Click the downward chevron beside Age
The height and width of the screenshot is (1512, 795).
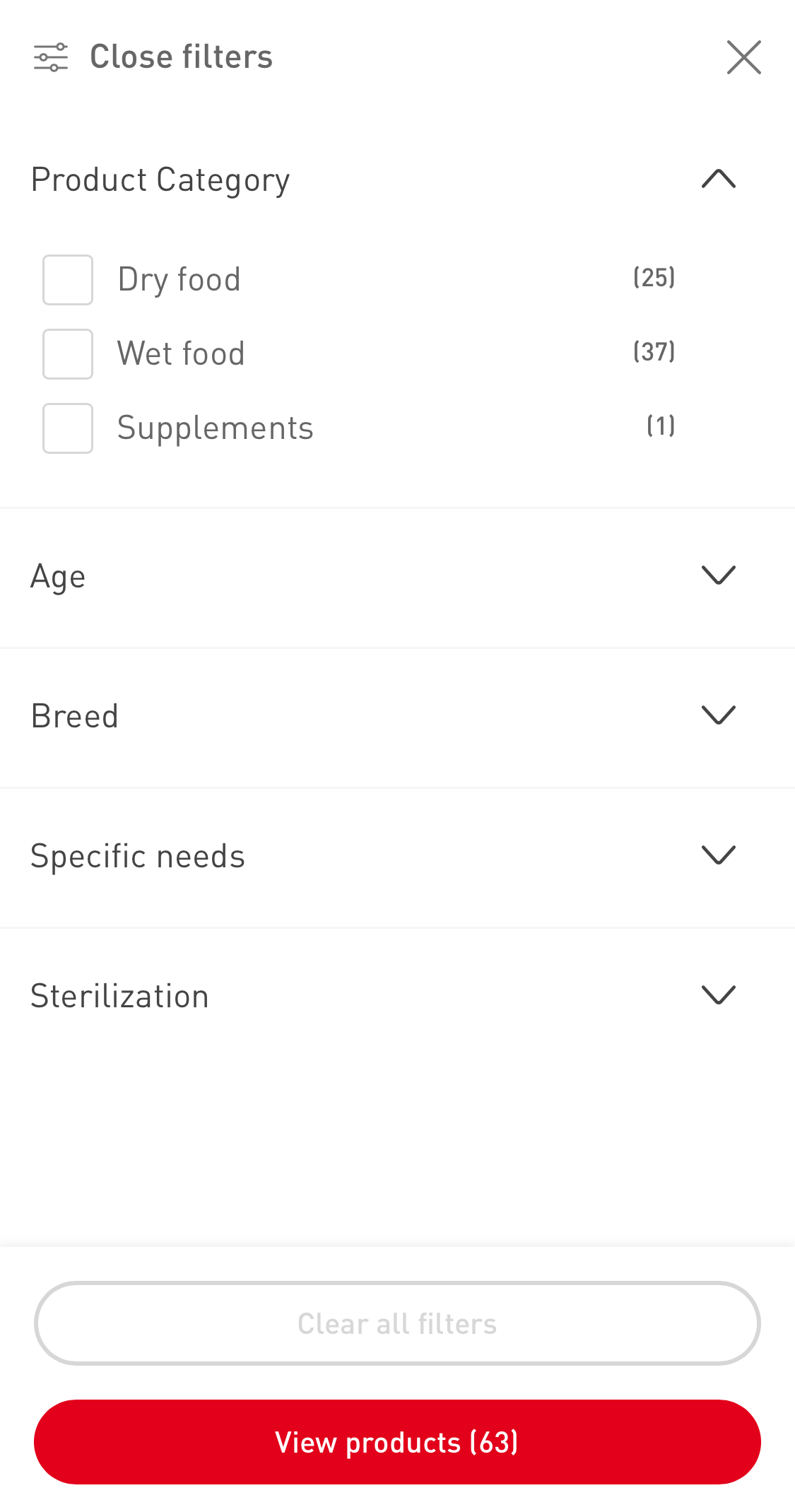tap(718, 575)
